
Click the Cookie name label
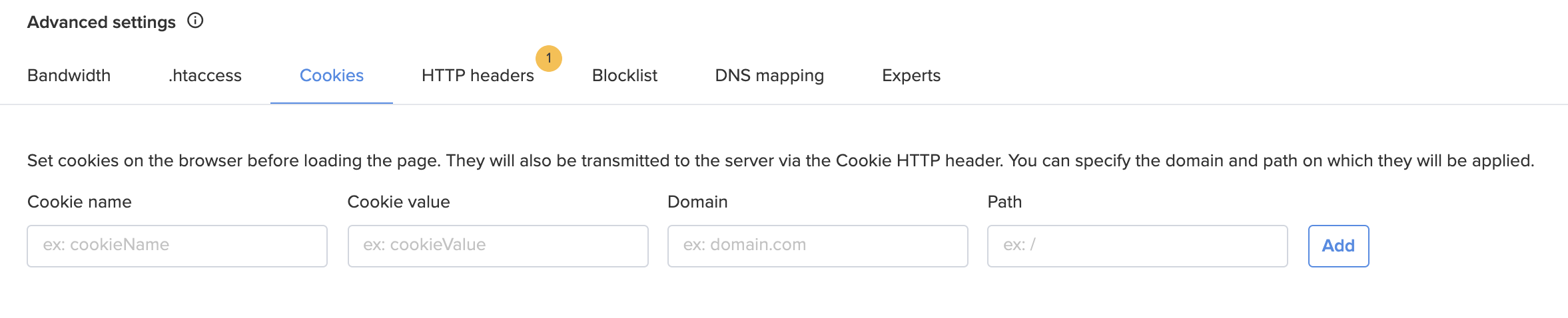click(79, 202)
